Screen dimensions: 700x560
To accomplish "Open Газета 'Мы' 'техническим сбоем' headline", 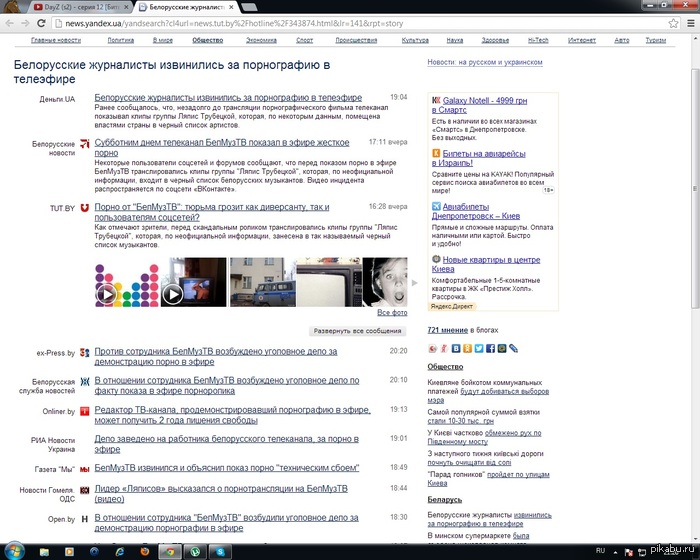I will (227, 468).
